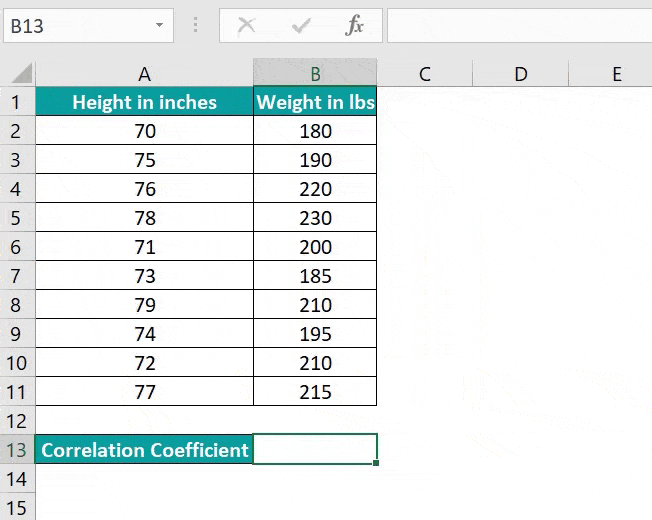Click the Cancel X formula bar icon
Viewport: 652px width, 520px height.
click(246, 25)
